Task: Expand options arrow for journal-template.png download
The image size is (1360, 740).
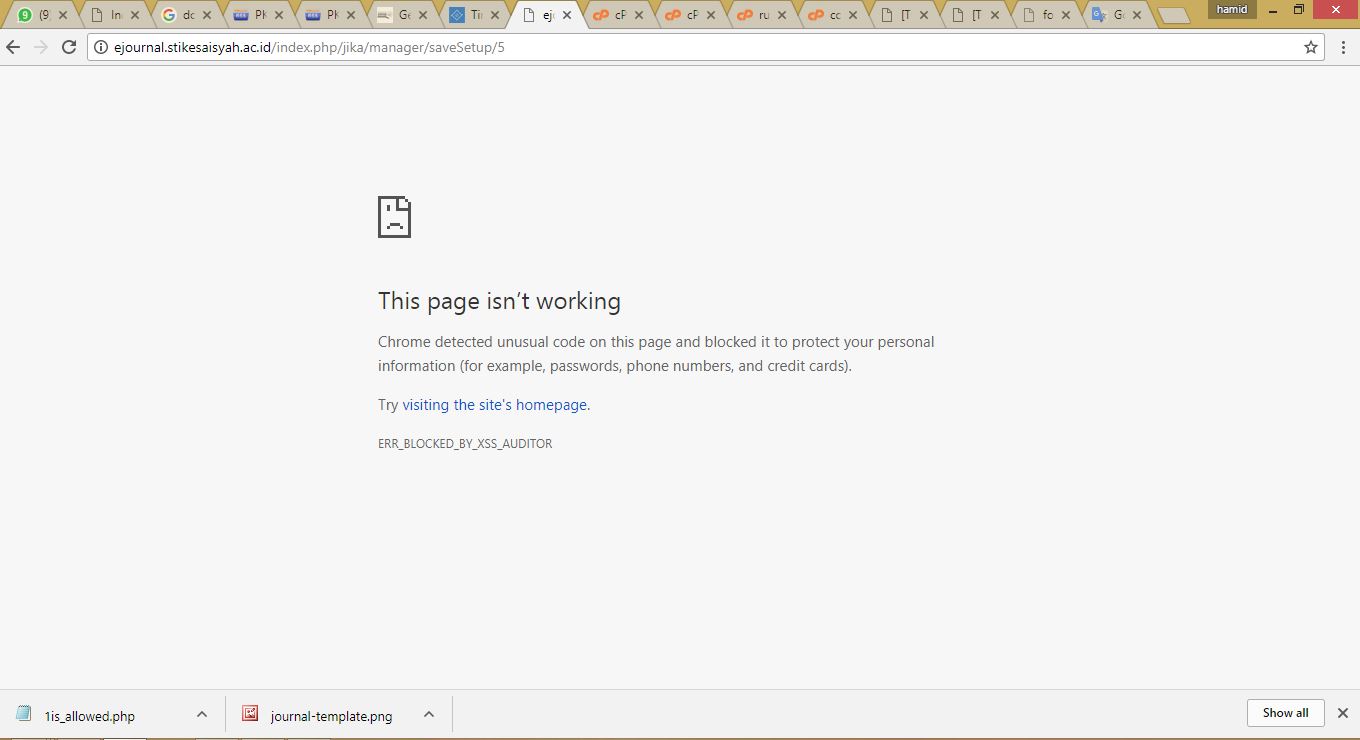Action: (x=429, y=714)
